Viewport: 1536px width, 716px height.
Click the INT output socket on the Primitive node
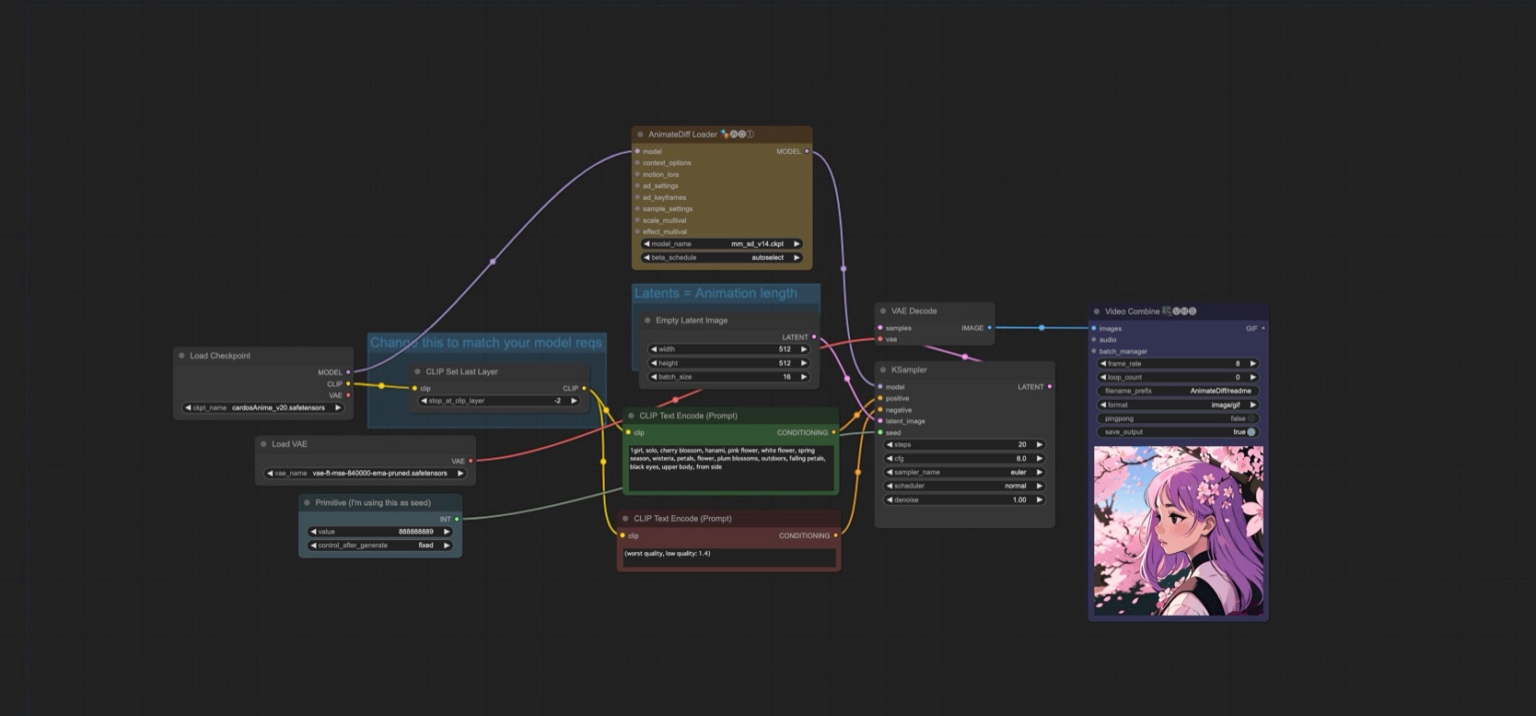coord(458,518)
